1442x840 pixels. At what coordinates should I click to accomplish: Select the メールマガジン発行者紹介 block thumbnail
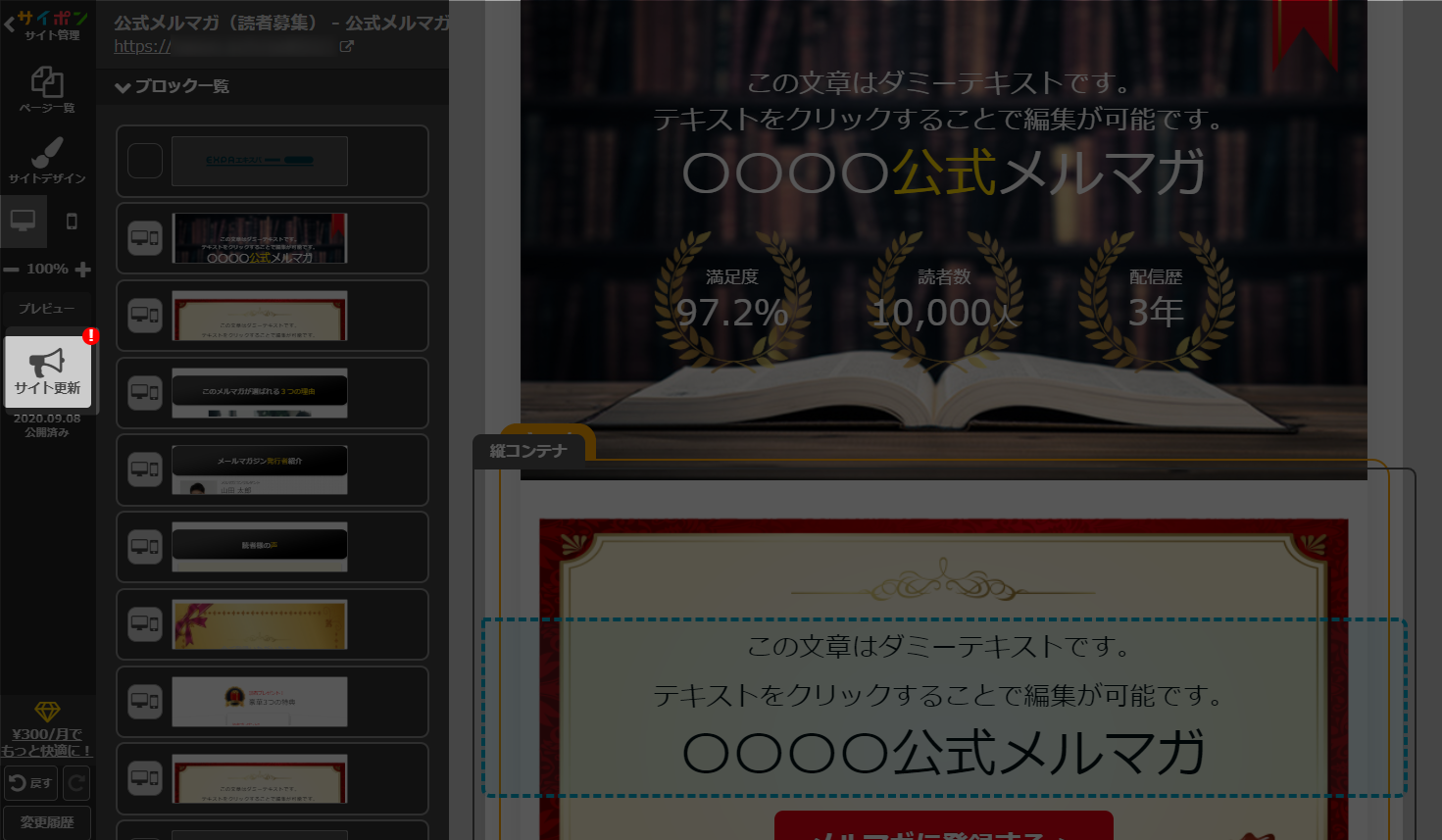[x=260, y=470]
